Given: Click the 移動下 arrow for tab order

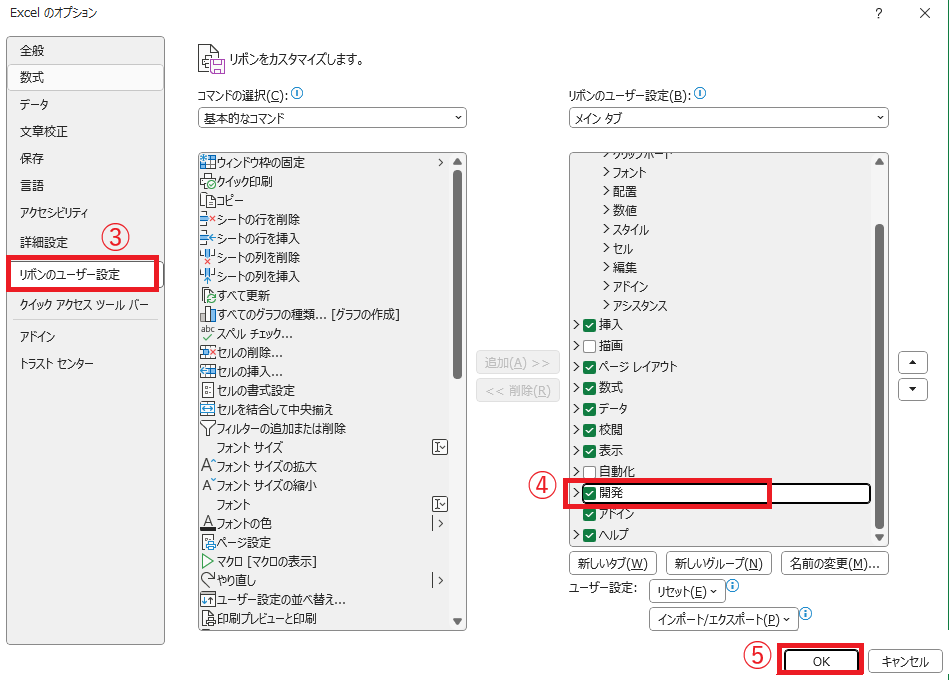Looking at the screenshot, I should 911,389.
